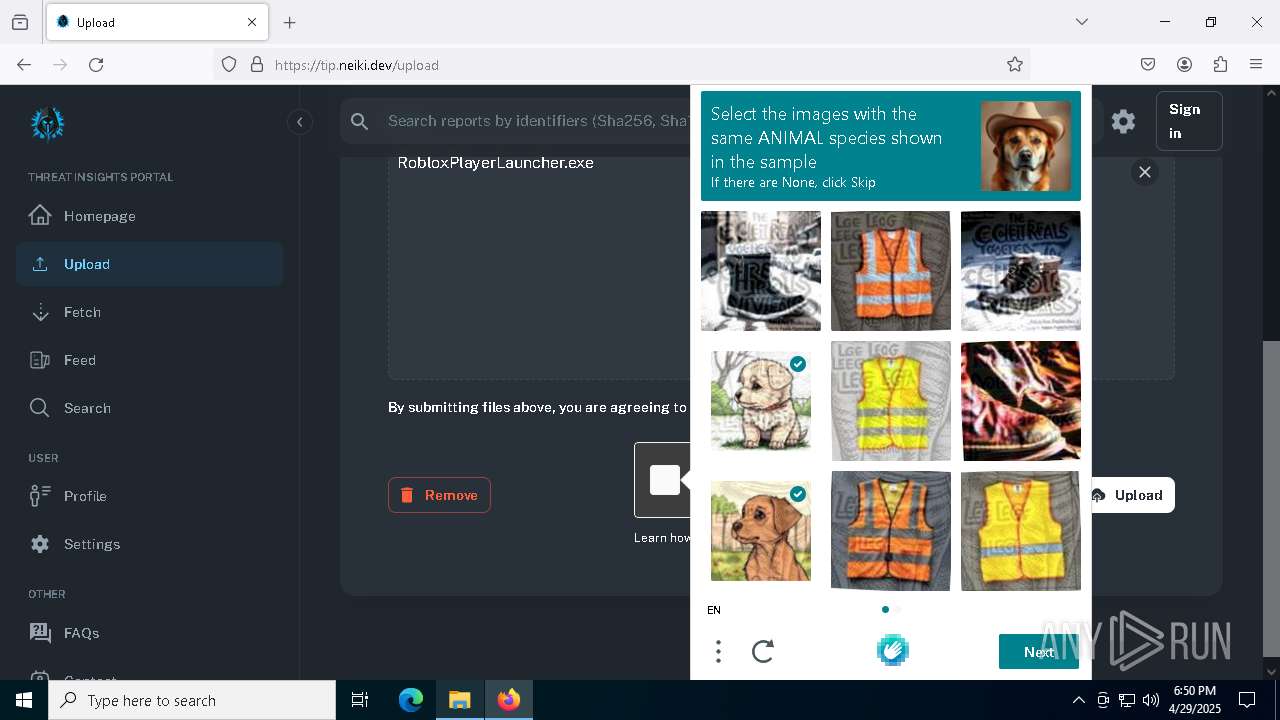Click the gear icon beside Settings in sidebar
Screen dimensions: 1280x720
40,544
